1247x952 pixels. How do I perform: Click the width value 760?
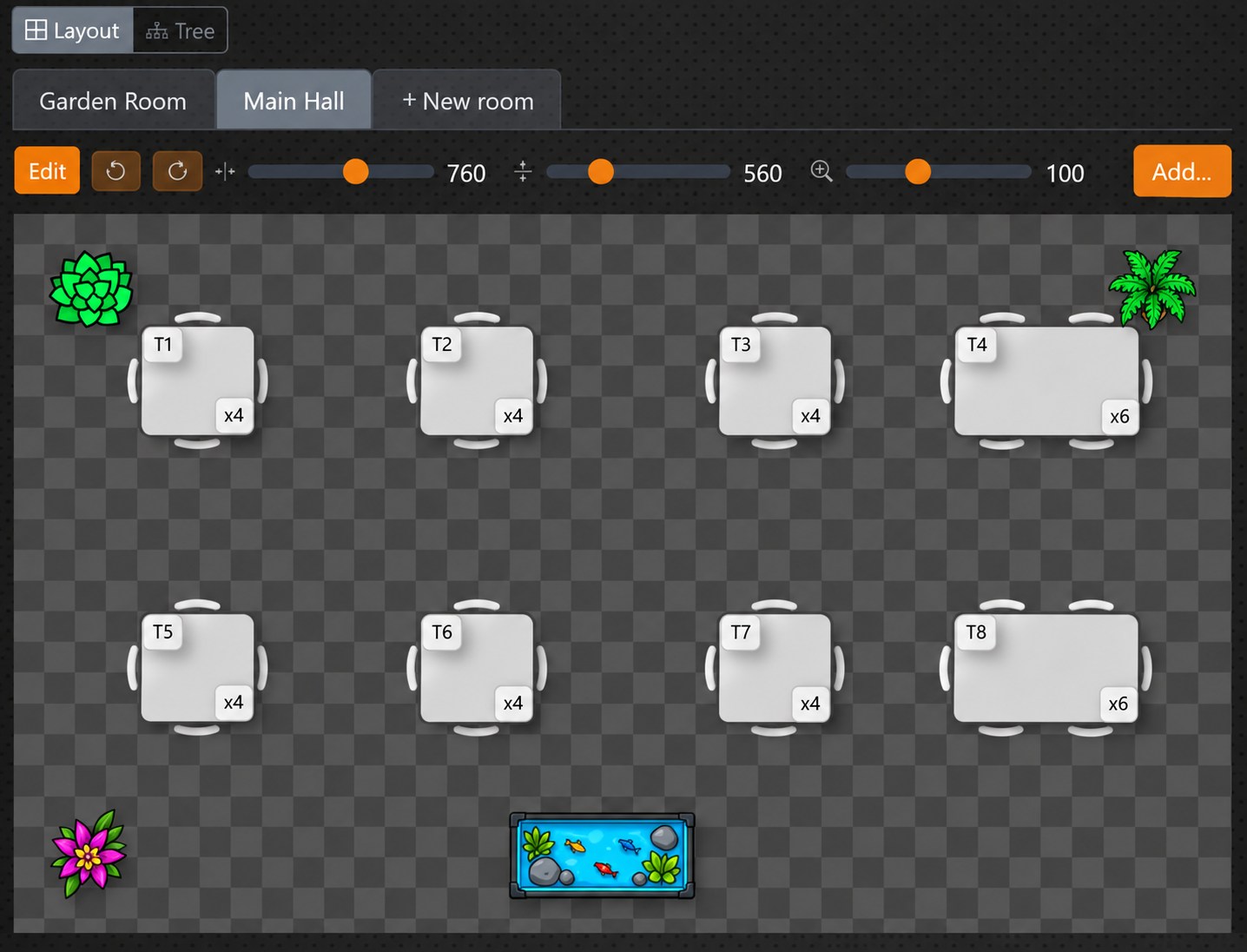click(466, 174)
